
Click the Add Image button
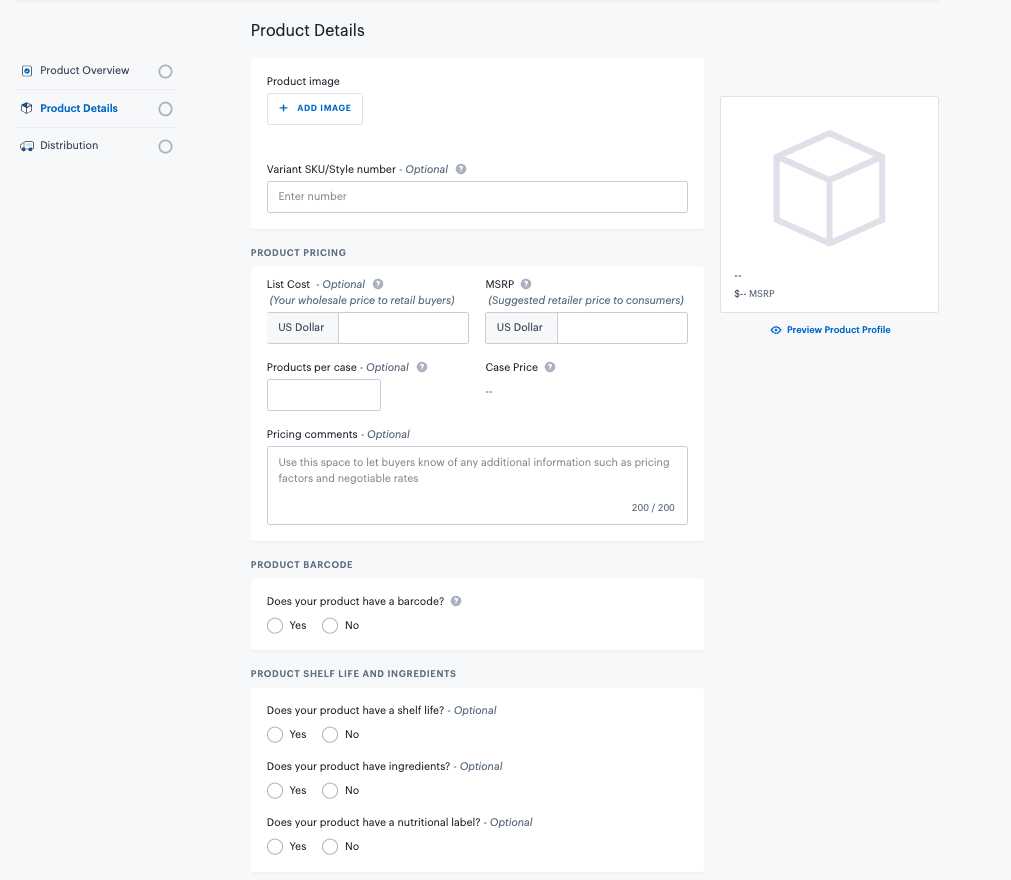coord(315,108)
